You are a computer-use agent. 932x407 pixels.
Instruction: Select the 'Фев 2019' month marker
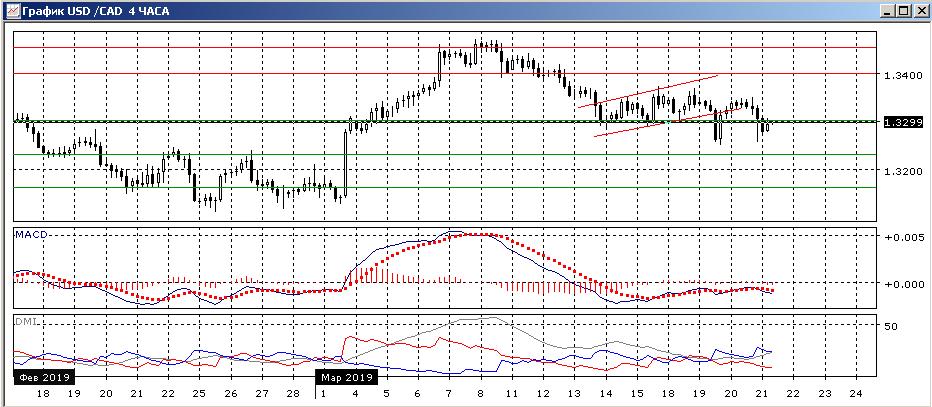(44, 378)
